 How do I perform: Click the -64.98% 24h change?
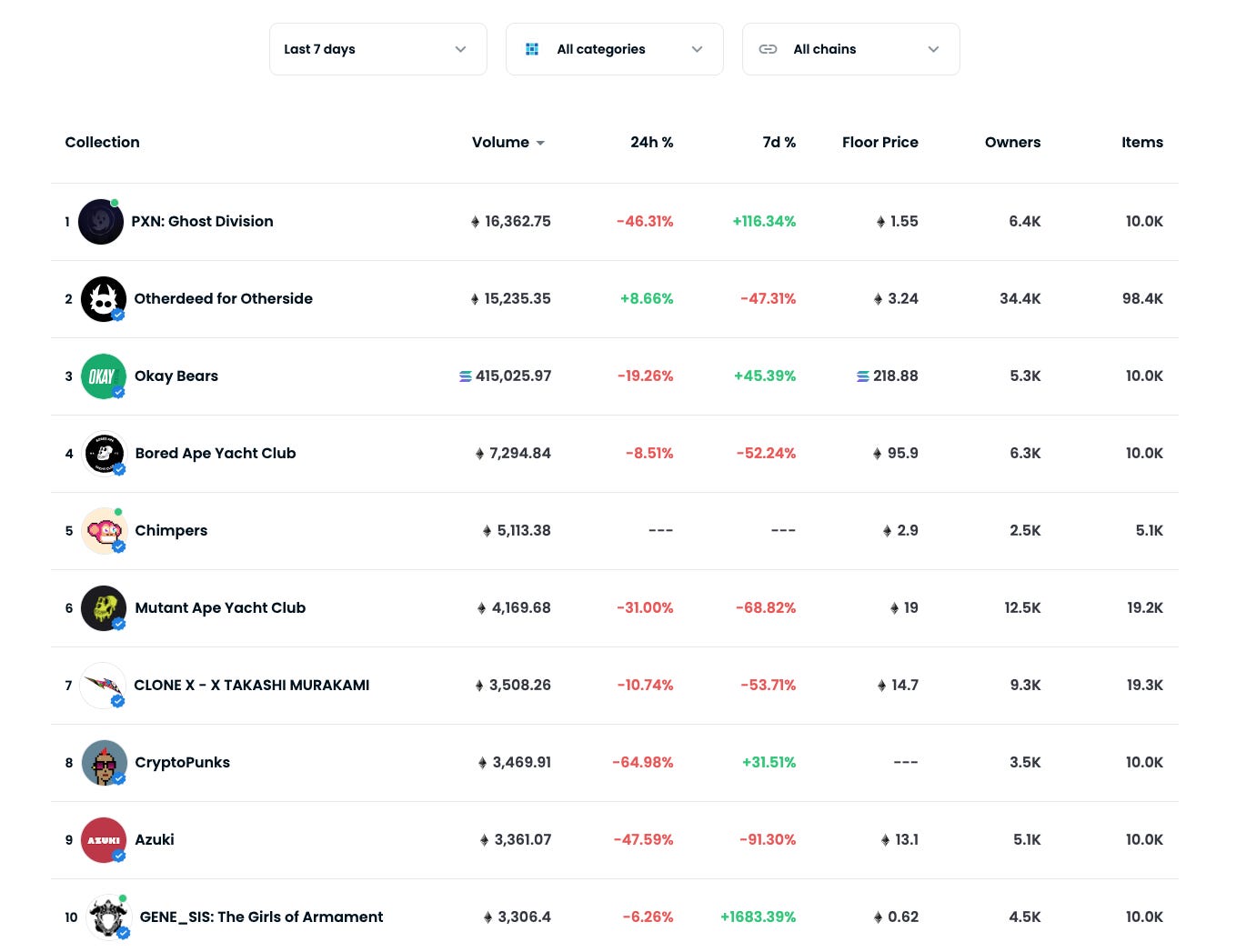[643, 762]
